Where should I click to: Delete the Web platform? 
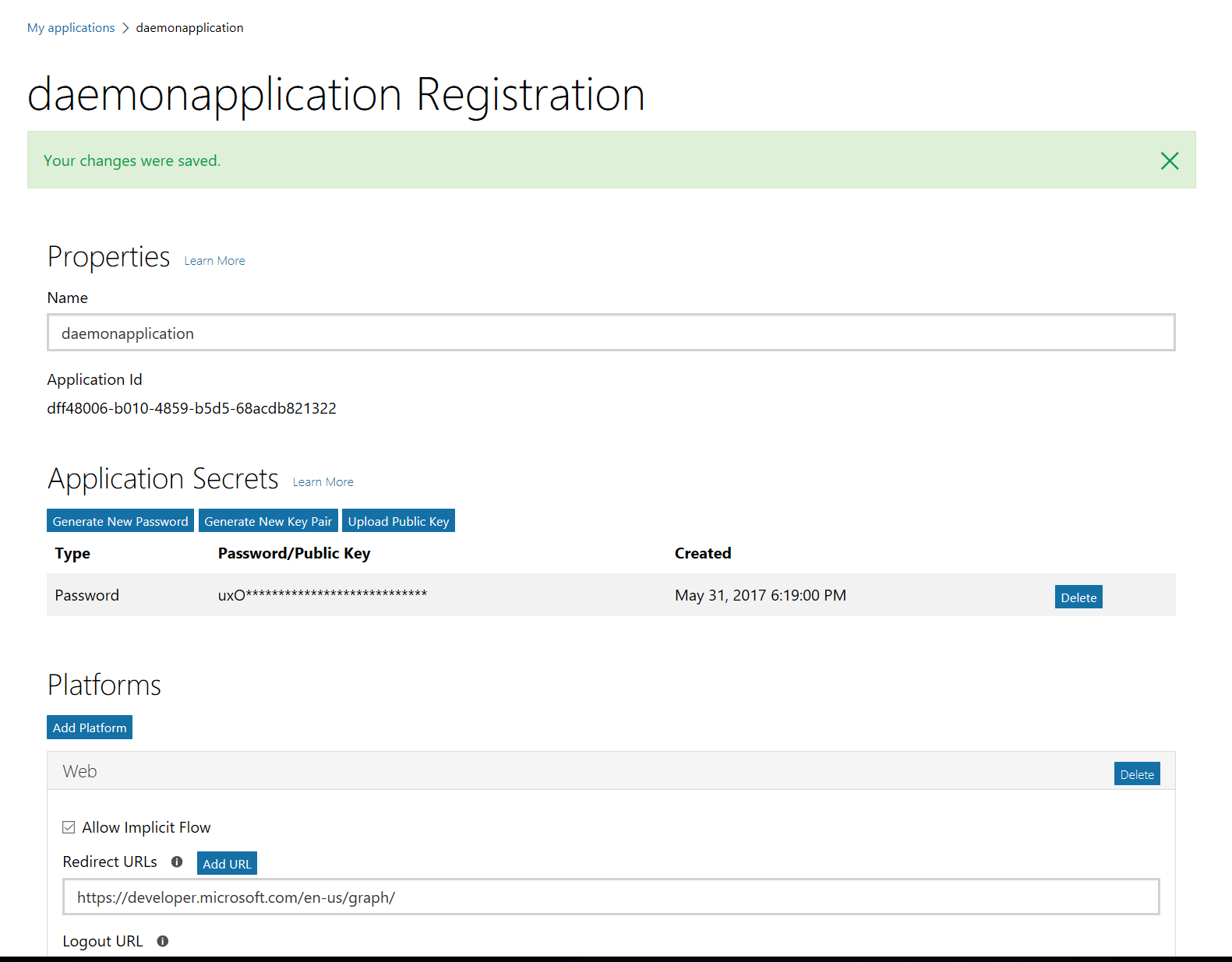coord(1137,774)
